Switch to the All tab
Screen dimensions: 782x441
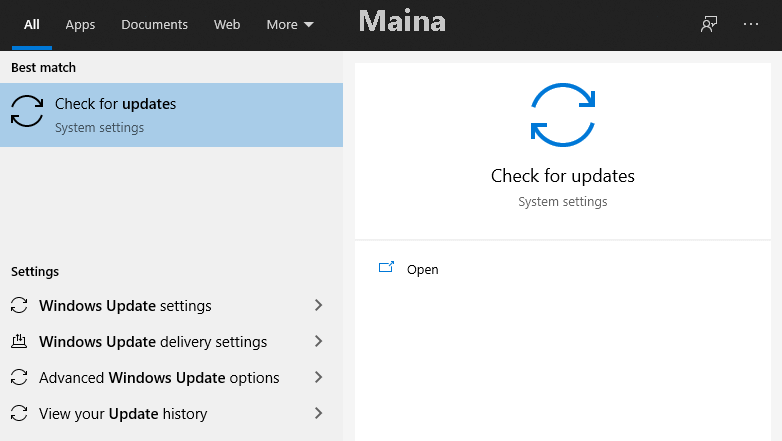[31, 24]
